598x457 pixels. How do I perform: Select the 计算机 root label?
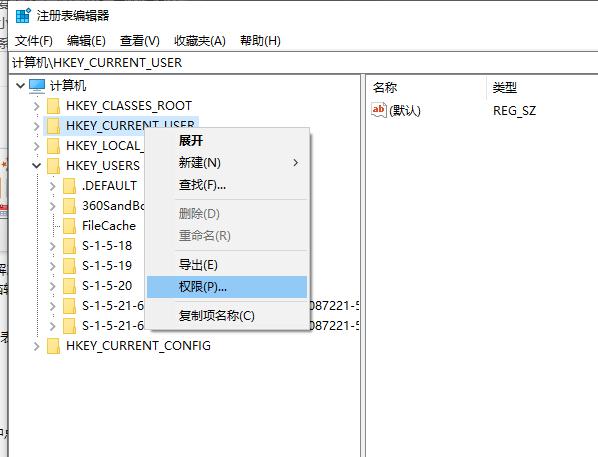point(68,86)
